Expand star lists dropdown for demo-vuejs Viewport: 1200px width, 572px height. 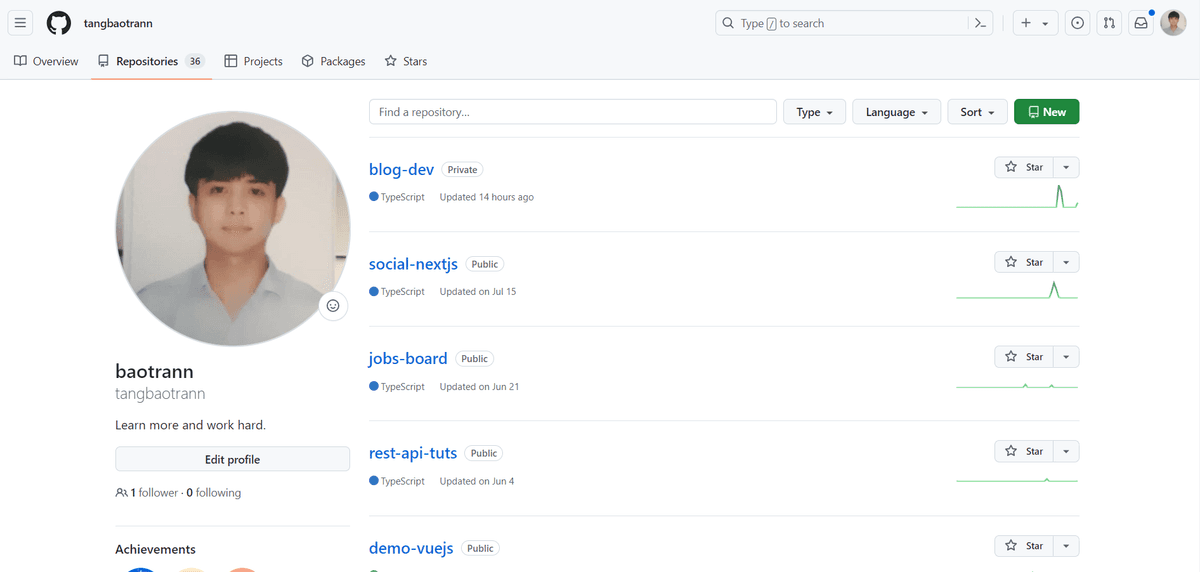[x=1066, y=546]
